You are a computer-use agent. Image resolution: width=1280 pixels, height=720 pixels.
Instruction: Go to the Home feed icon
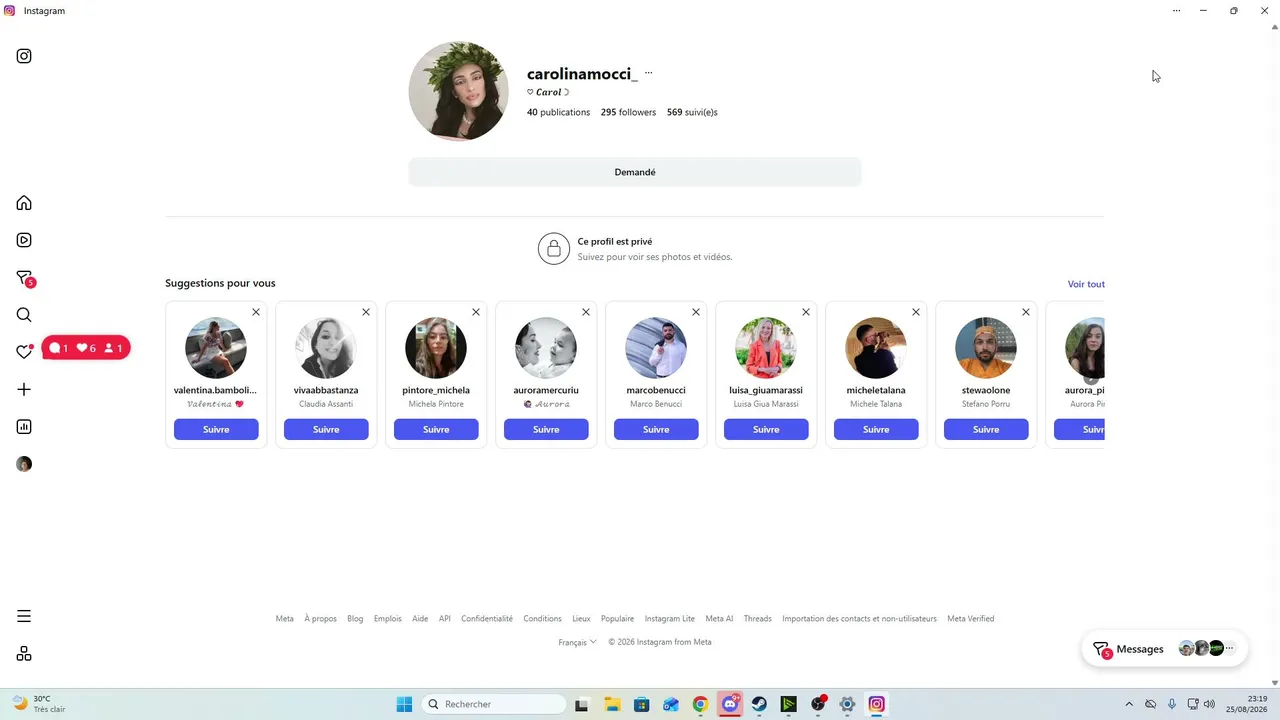point(24,203)
